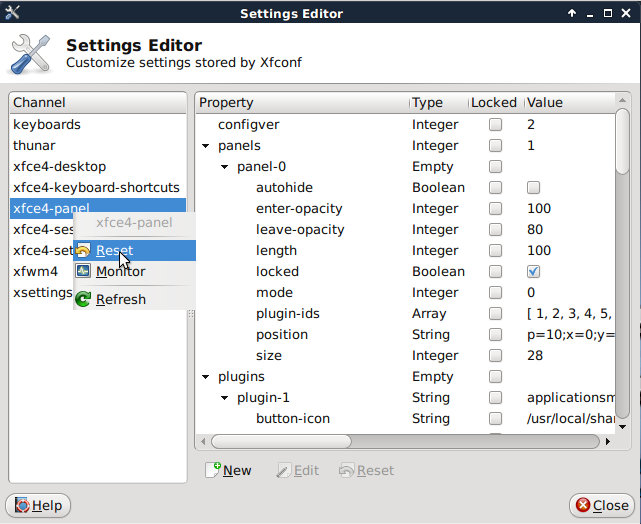This screenshot has width=641, height=524.
Task: Click the green Refresh icon
Action: coord(83,299)
